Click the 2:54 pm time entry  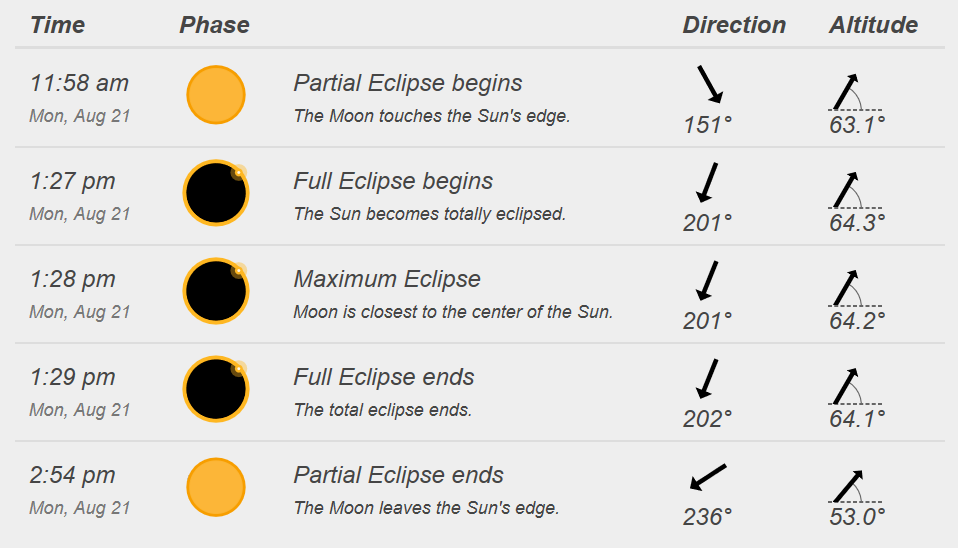pyautogui.click(x=73, y=475)
